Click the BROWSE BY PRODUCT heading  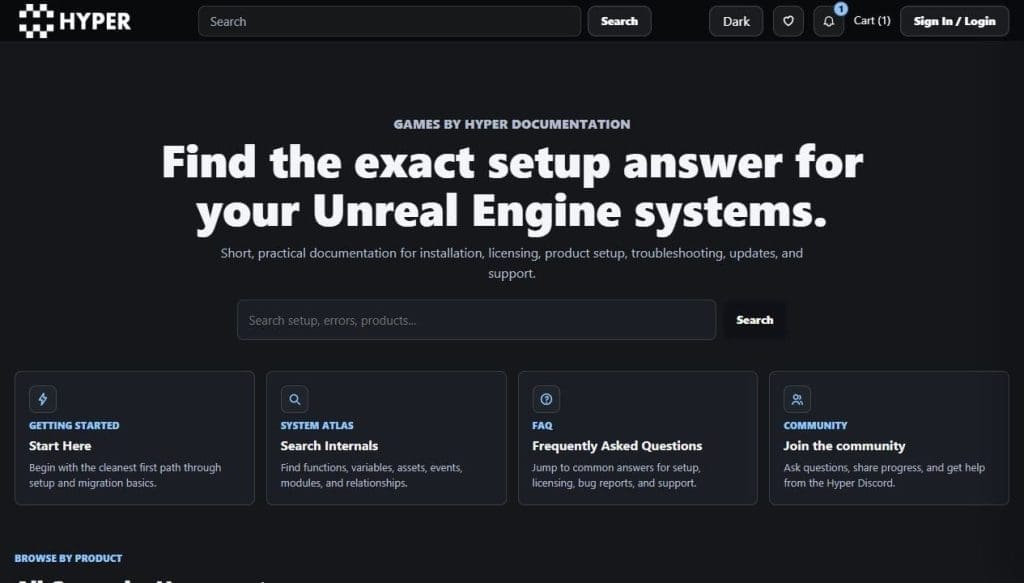[x=69, y=558]
